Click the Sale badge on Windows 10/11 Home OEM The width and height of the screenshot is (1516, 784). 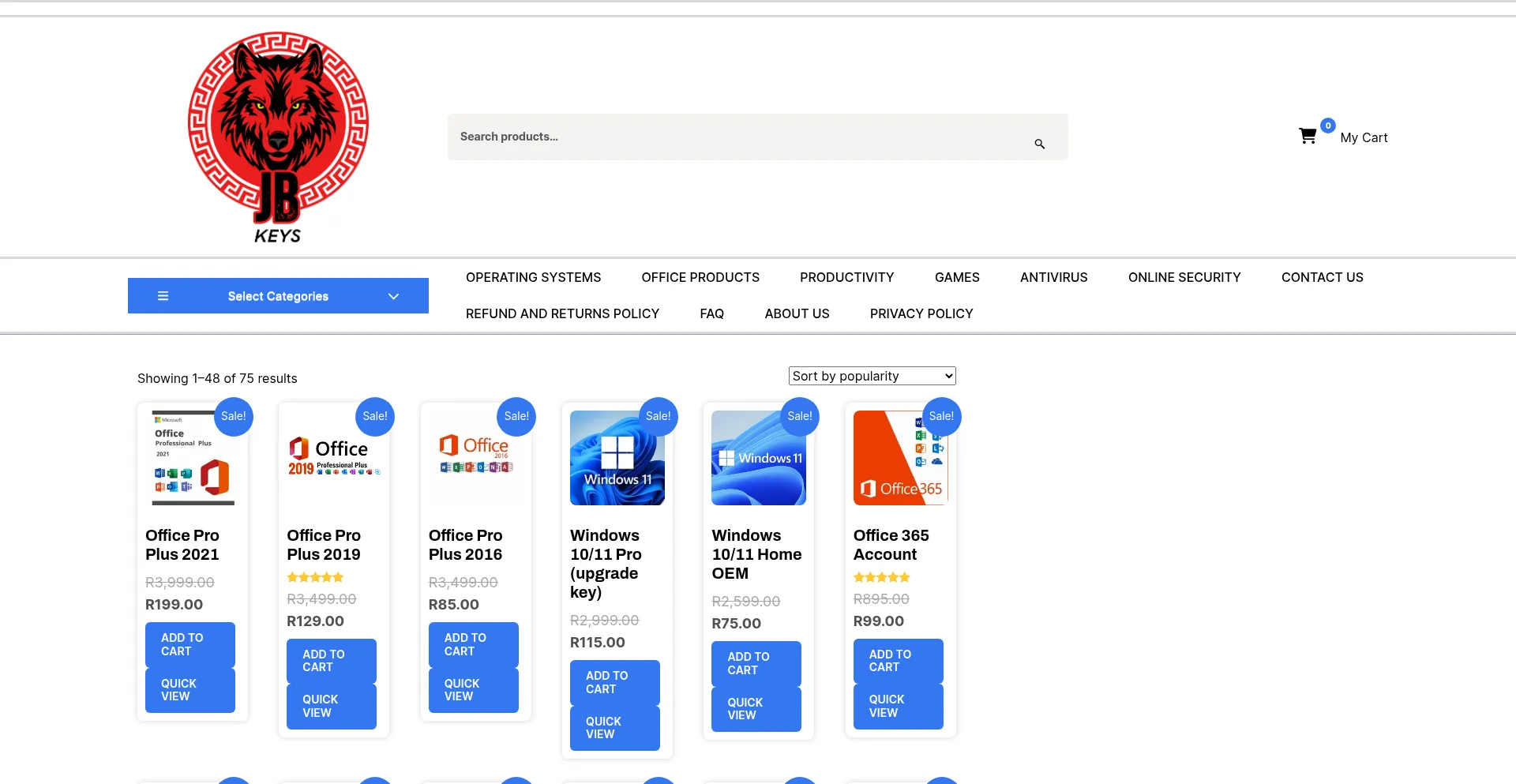click(x=800, y=416)
